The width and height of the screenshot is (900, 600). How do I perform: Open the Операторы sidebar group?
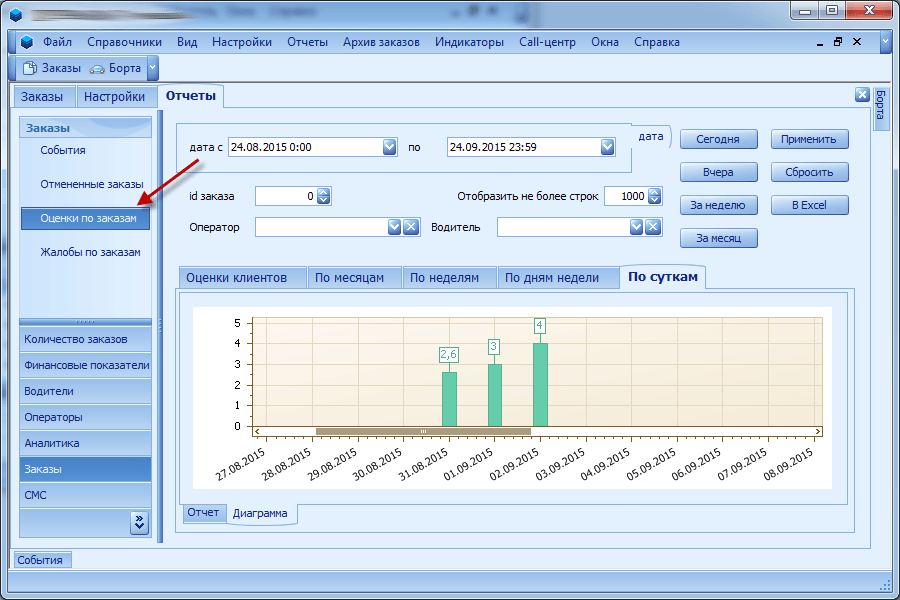pyautogui.click(x=86, y=417)
